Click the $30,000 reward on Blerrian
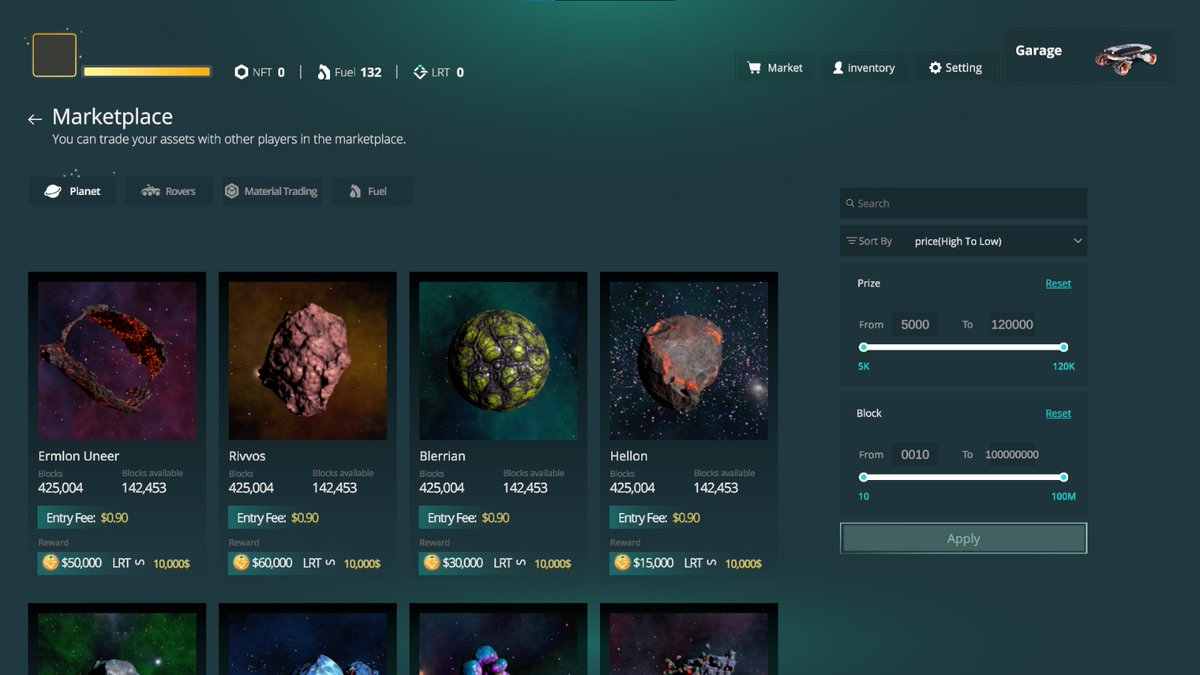Screen dimensions: 1200x675 [x=463, y=563]
